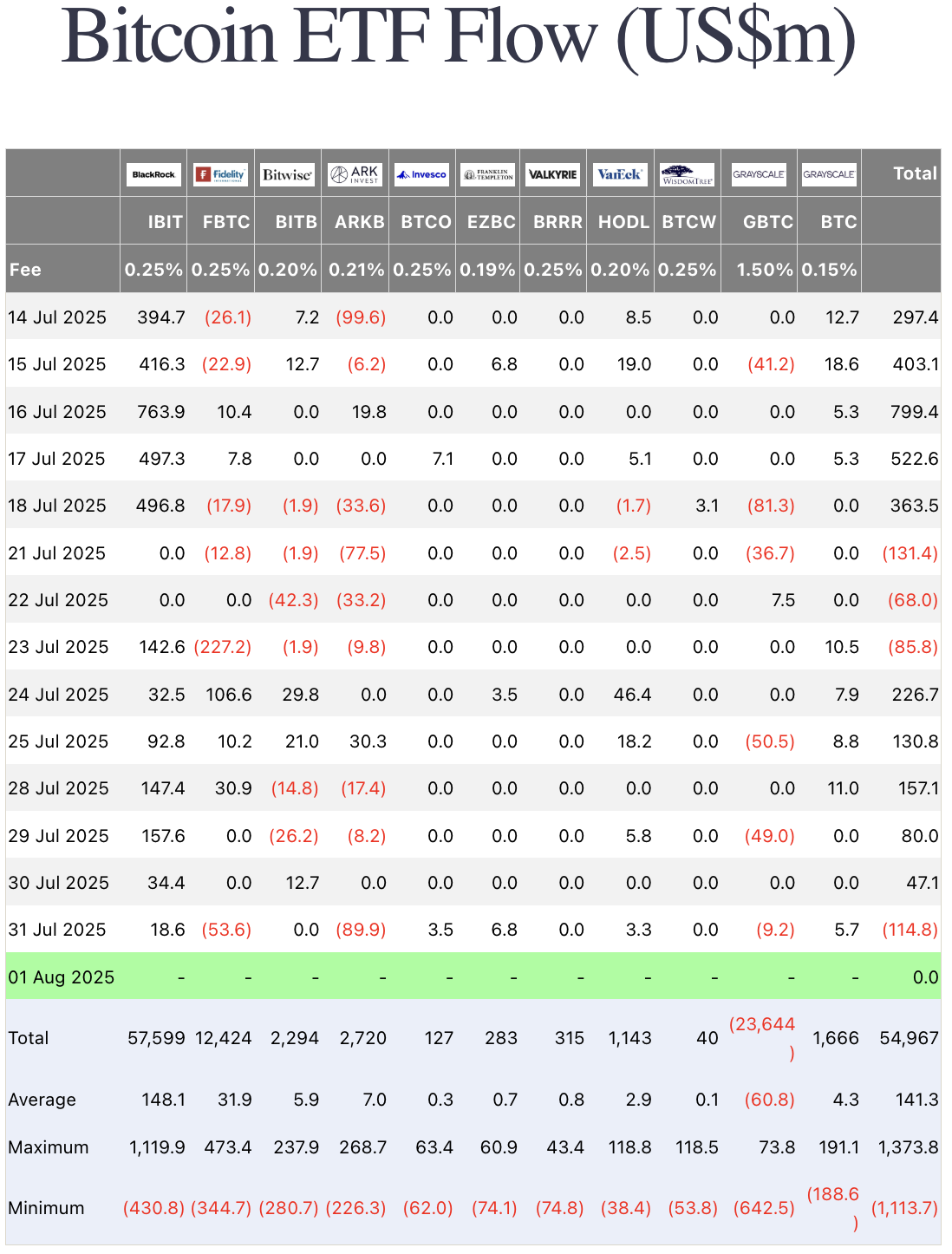Viewport: 952px width, 1254px height.
Task: Click the Grayscale logo above BTC ticker
Action: pos(829,174)
